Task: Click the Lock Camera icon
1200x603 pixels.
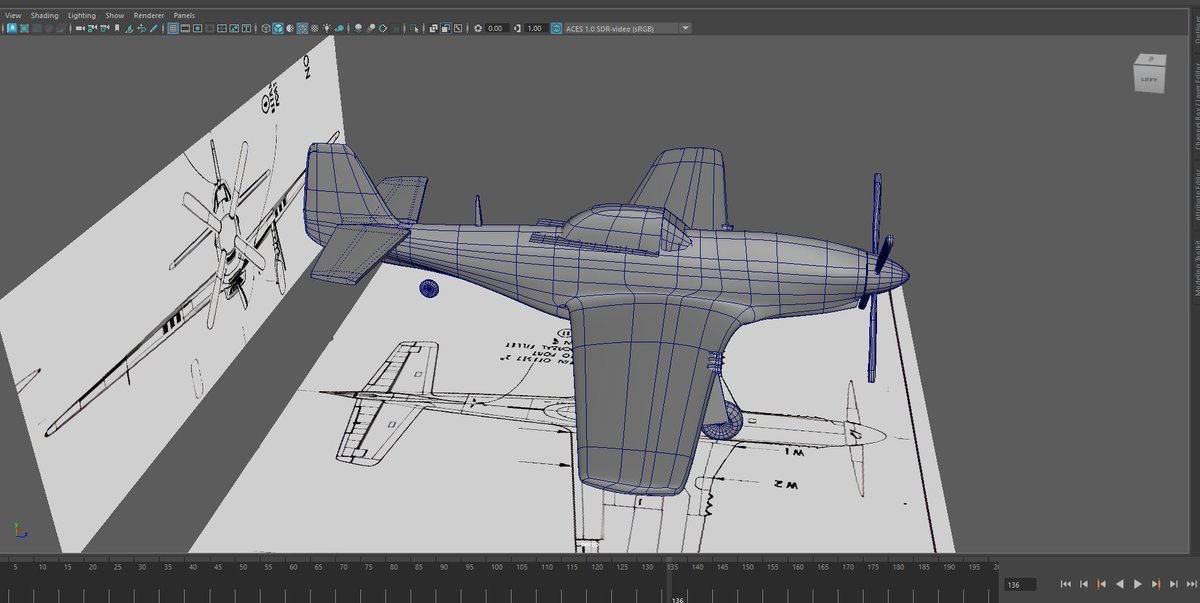Action: tap(91, 28)
